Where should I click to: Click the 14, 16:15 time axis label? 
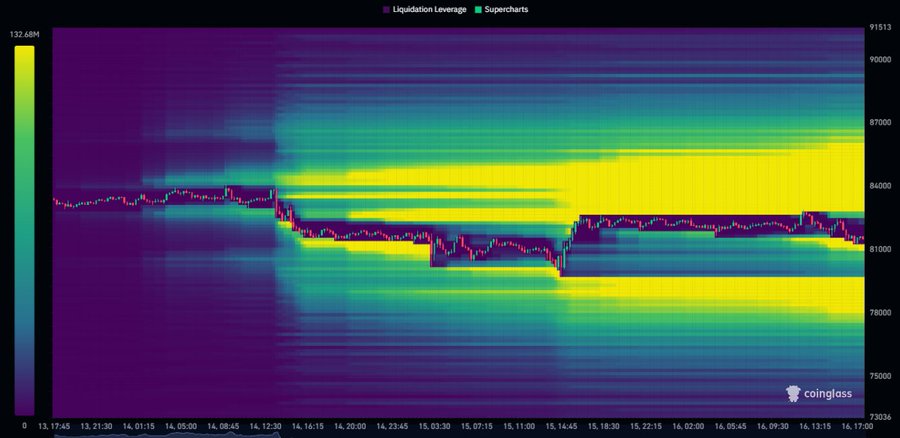click(309, 427)
